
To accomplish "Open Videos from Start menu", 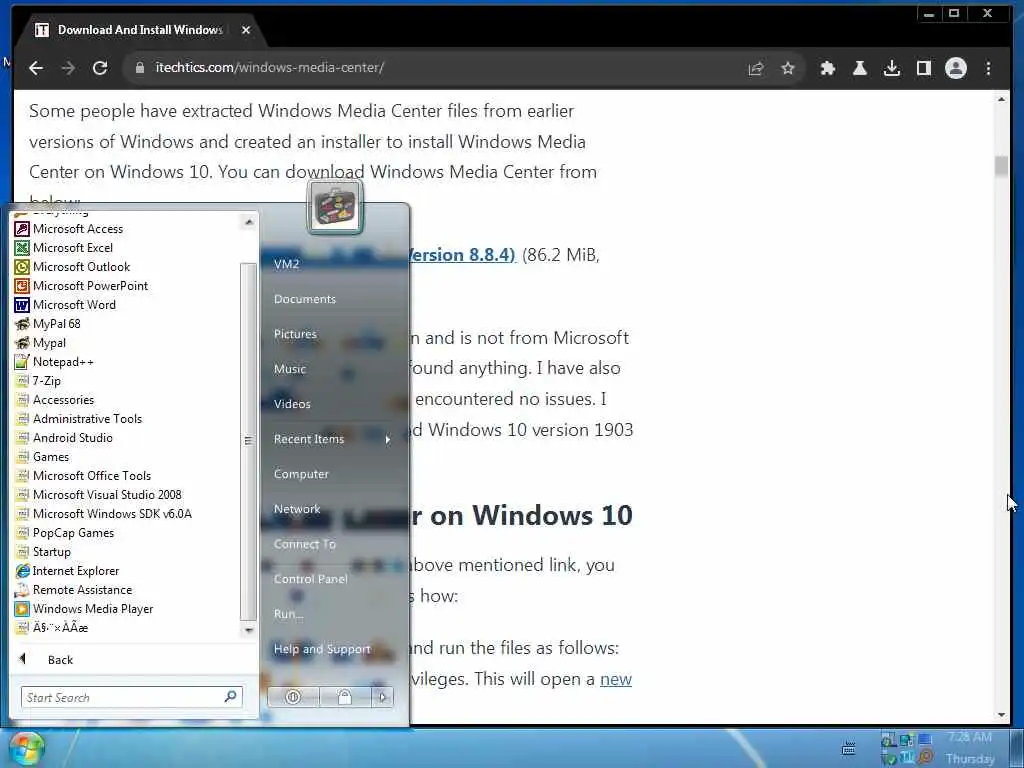I will pos(292,404).
